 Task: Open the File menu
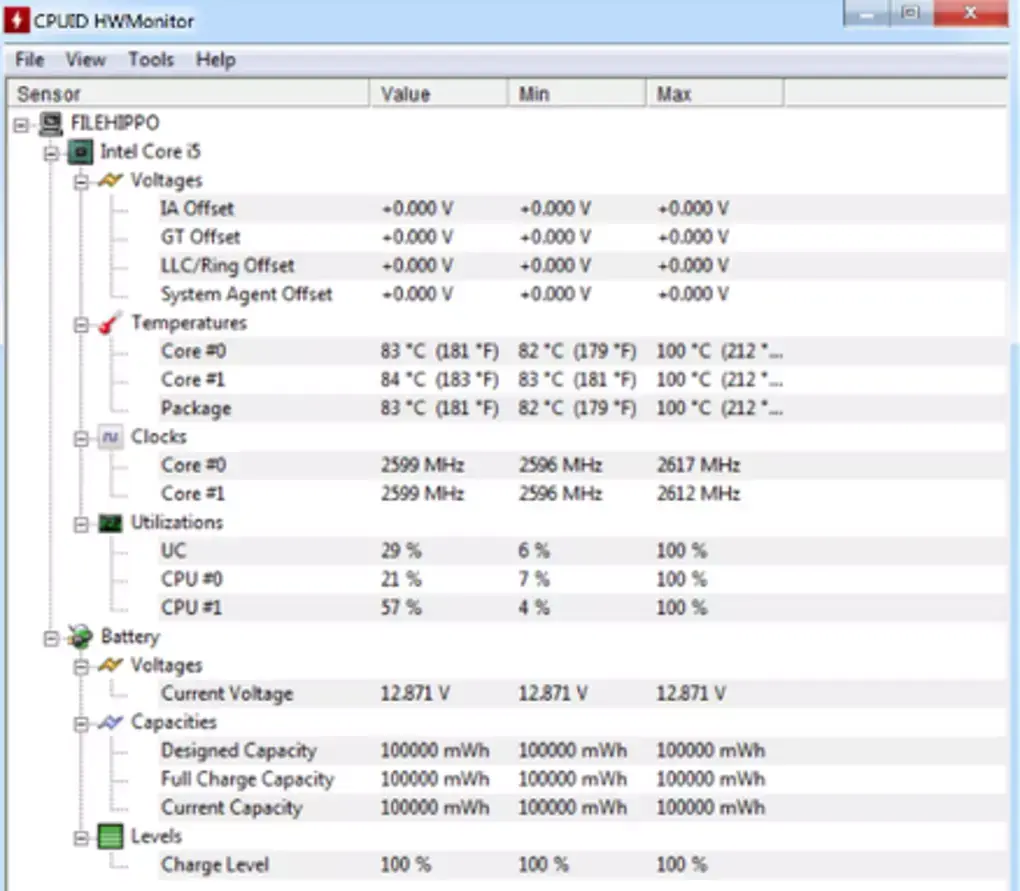[x=30, y=60]
